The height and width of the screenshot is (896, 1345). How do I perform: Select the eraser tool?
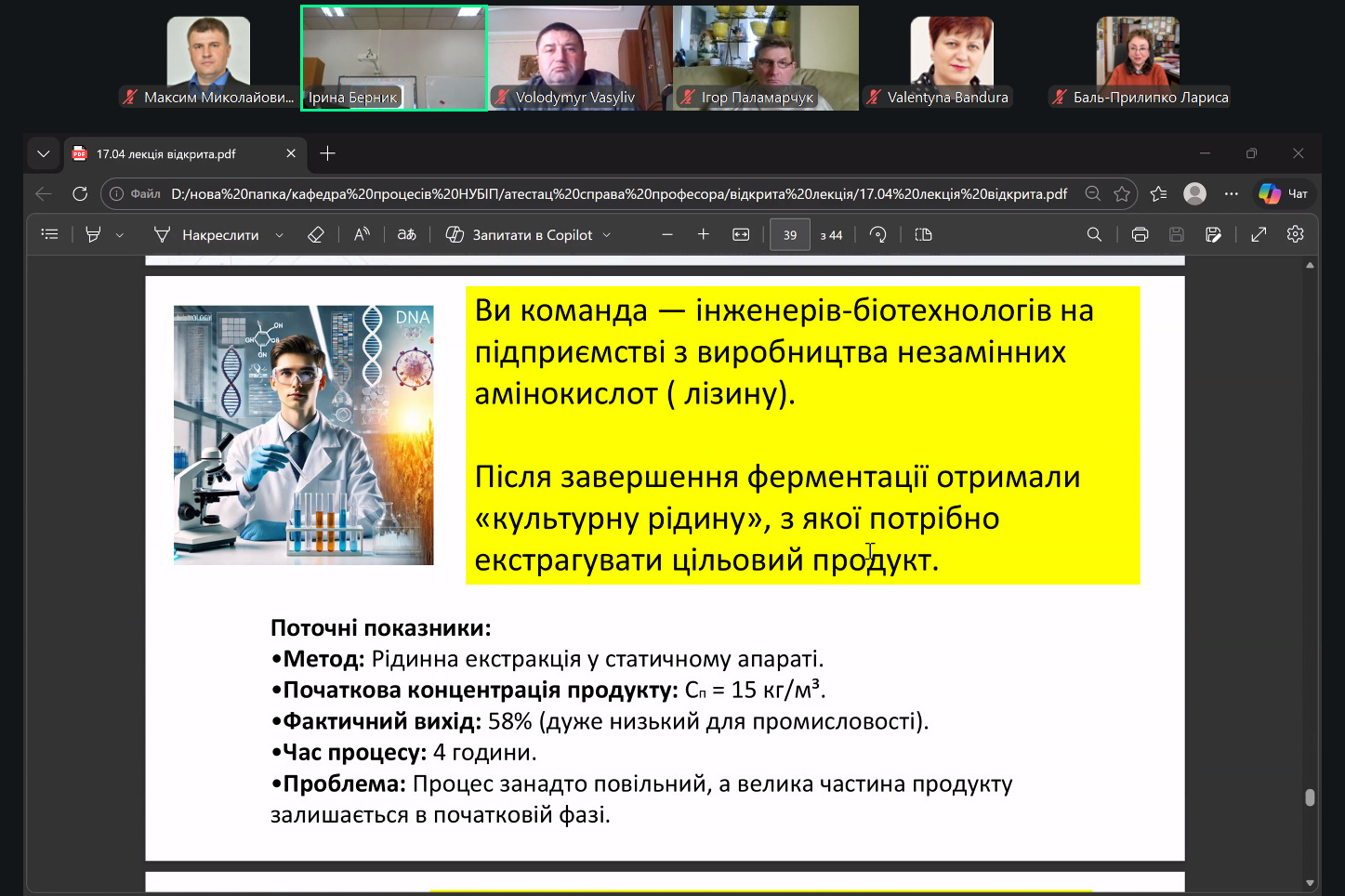pos(316,235)
